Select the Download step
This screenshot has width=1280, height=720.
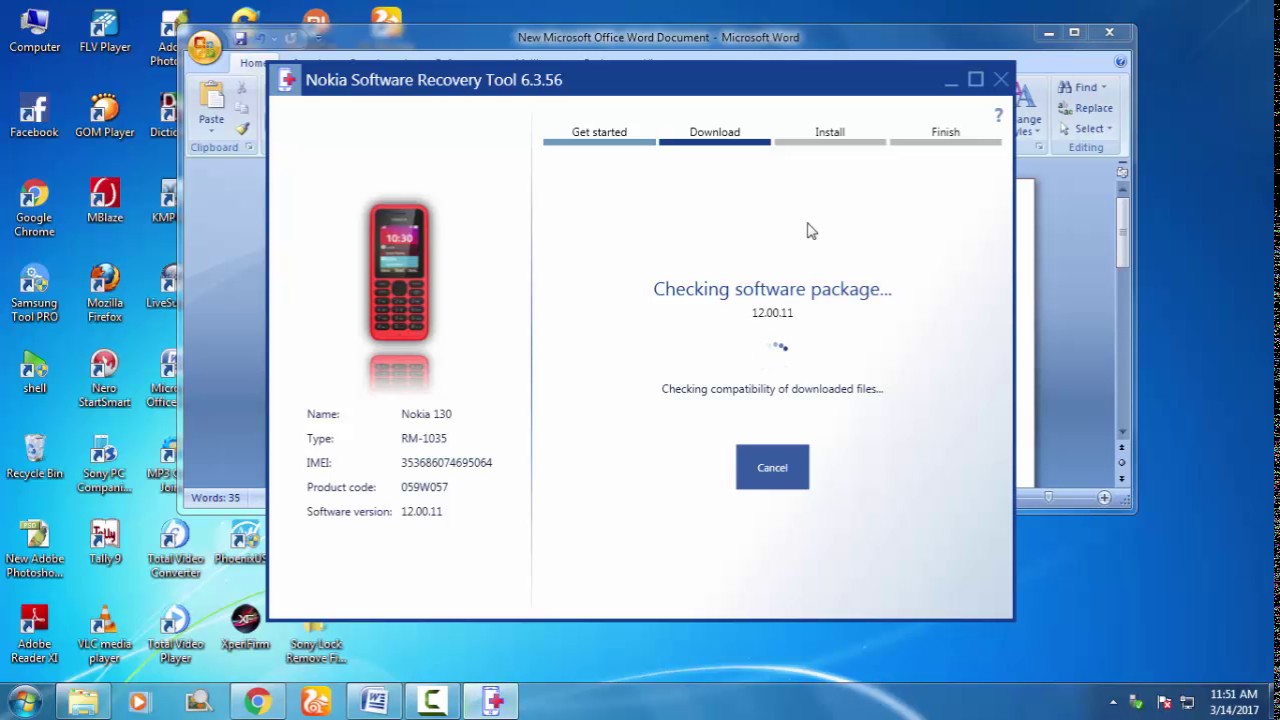click(x=714, y=132)
